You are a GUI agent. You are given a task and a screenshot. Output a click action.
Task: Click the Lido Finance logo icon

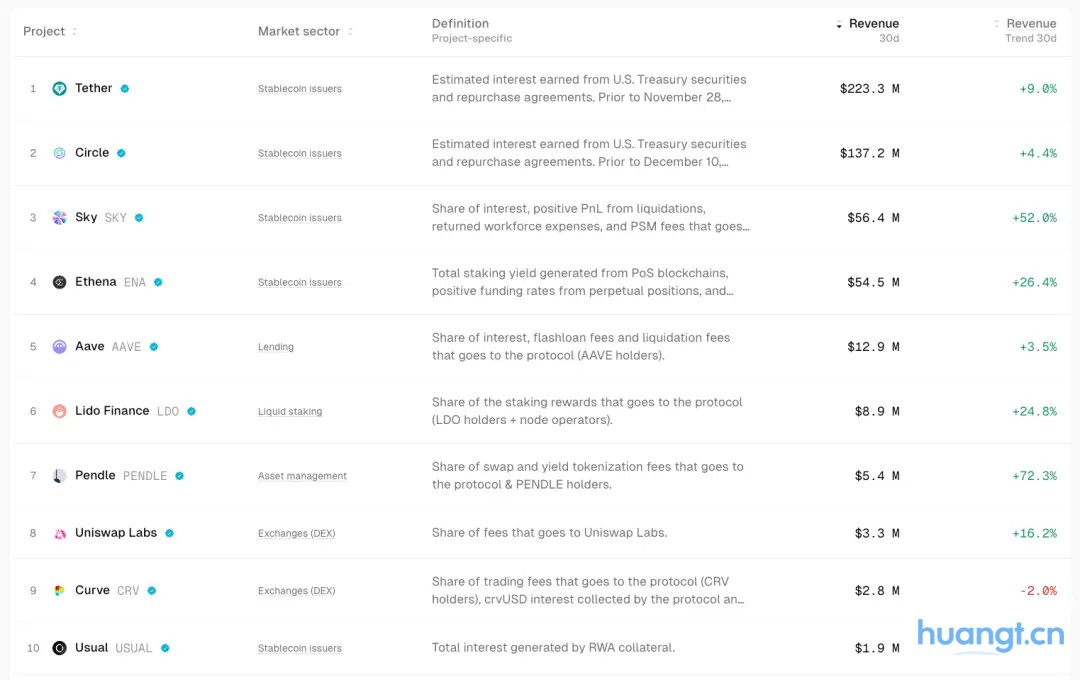pos(59,411)
